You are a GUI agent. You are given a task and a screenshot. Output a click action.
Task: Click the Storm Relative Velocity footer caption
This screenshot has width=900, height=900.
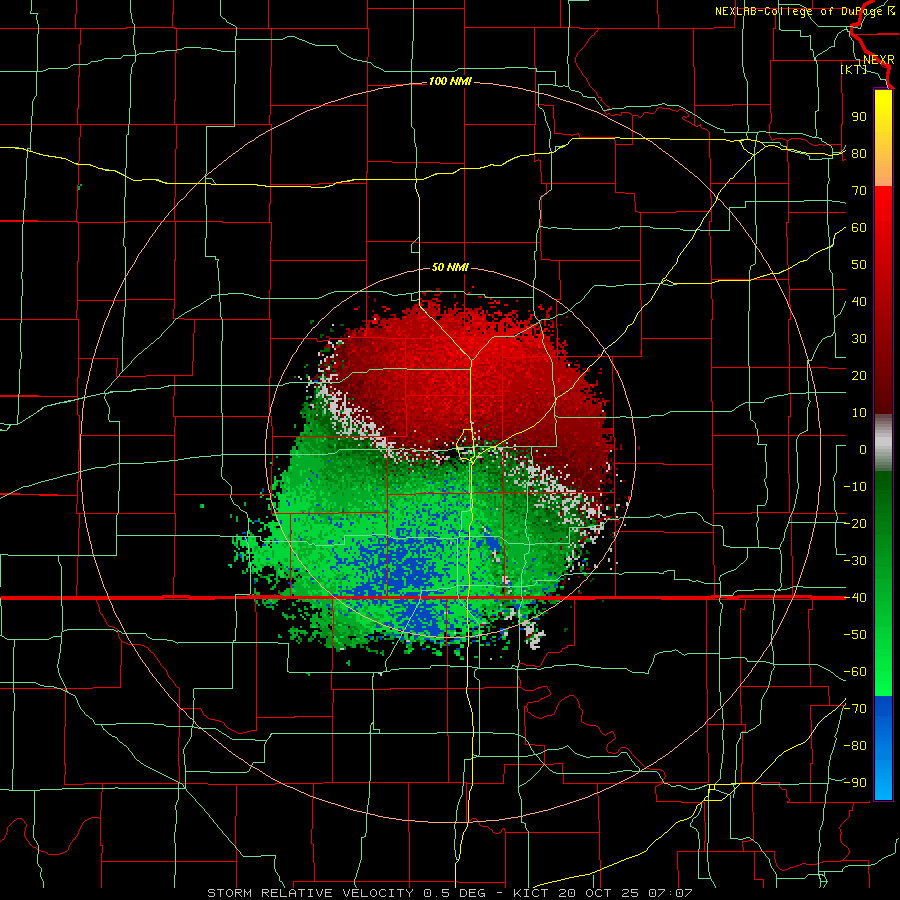[450, 893]
